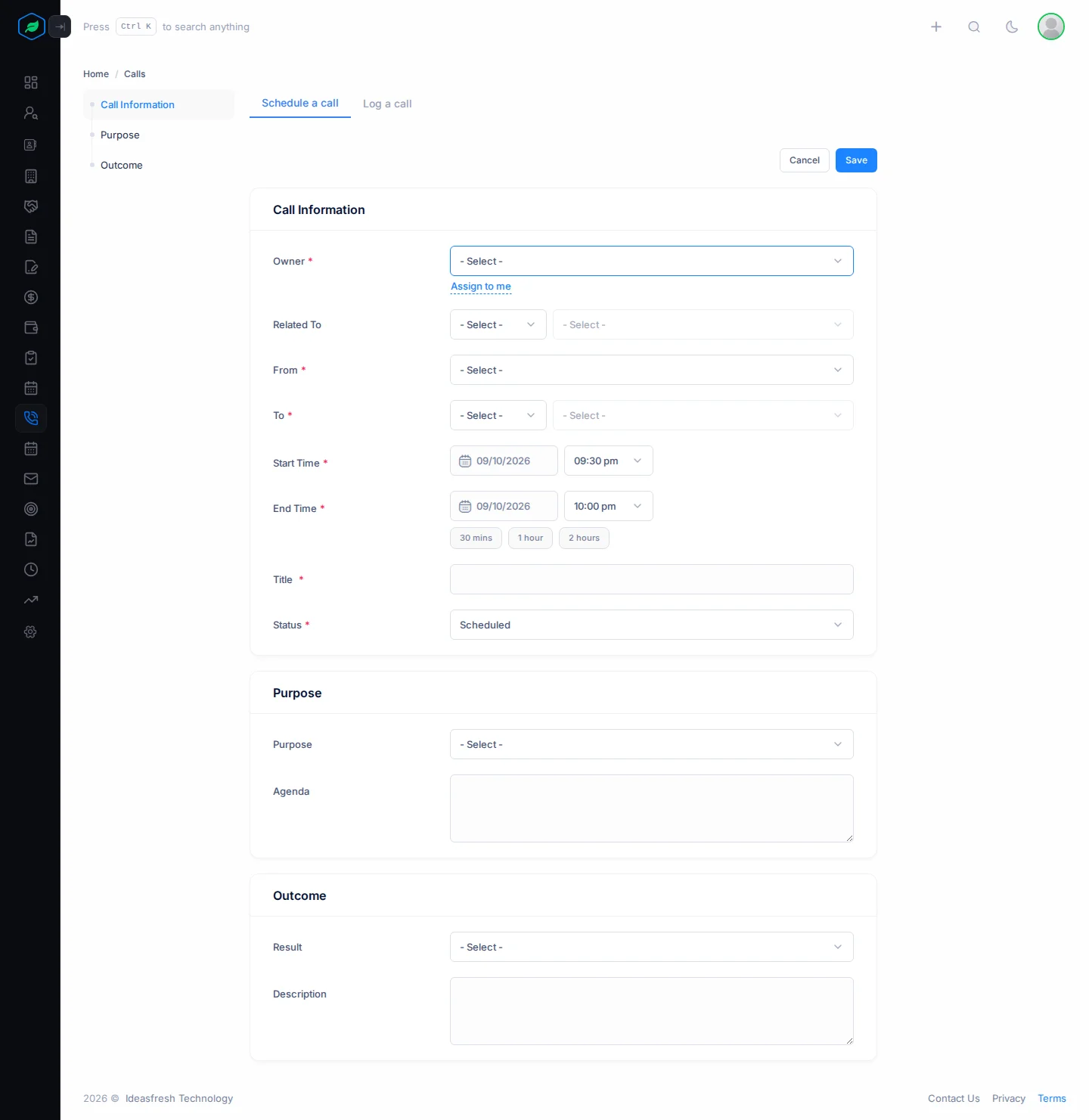Open the dashboard grid icon in the sidebar
Image resolution: width=1089 pixels, height=1120 pixels.
(31, 82)
